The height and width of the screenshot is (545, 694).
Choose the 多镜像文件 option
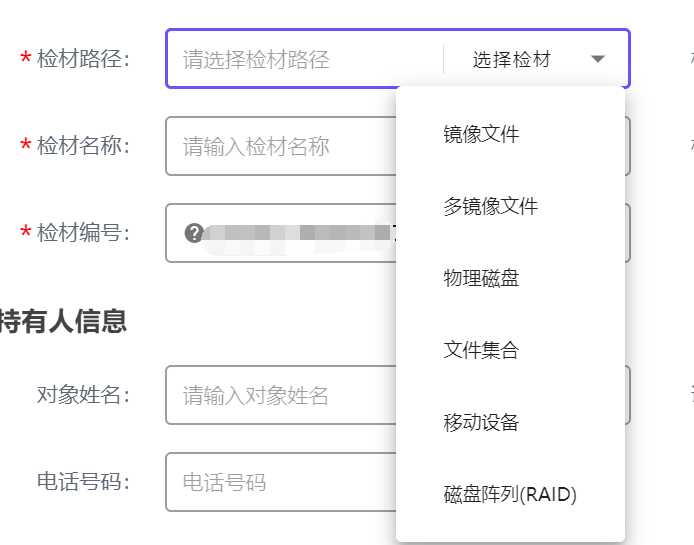[490, 206]
